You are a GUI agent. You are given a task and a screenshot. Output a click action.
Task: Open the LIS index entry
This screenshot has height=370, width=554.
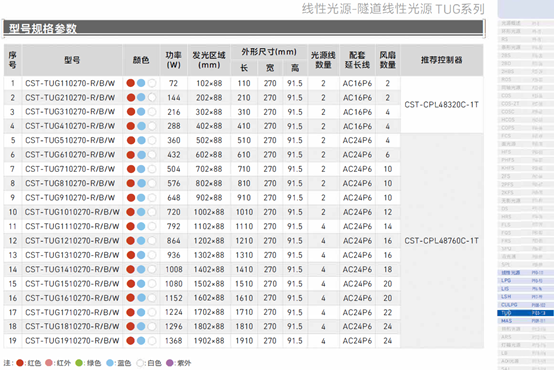[525, 289]
